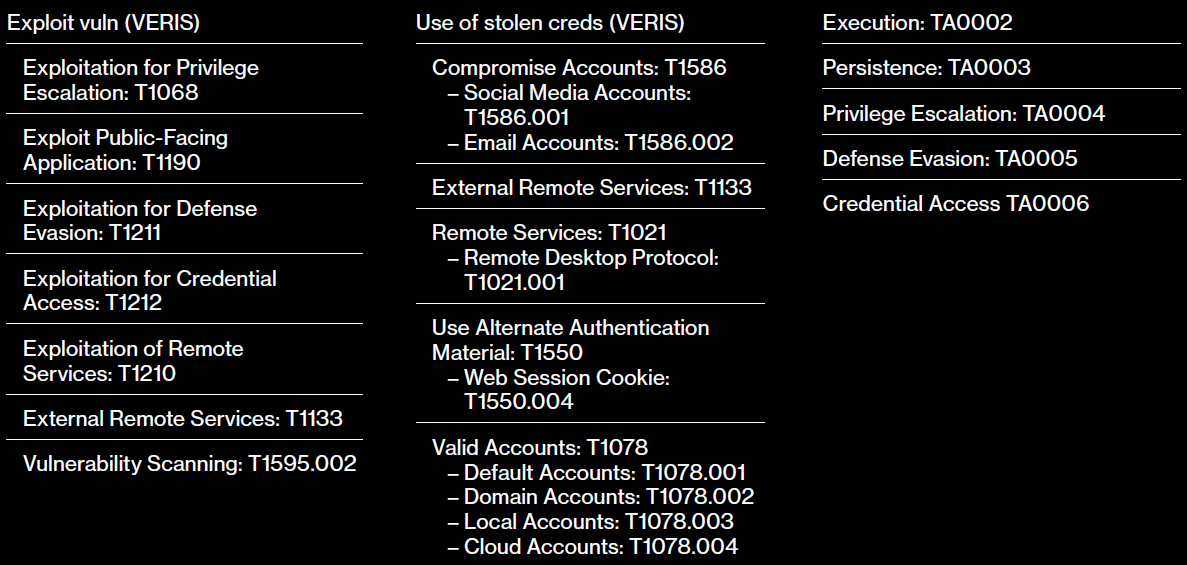This screenshot has height=565, width=1187.
Task: Select Credential Access TA0006 tactic
Action: click(956, 203)
